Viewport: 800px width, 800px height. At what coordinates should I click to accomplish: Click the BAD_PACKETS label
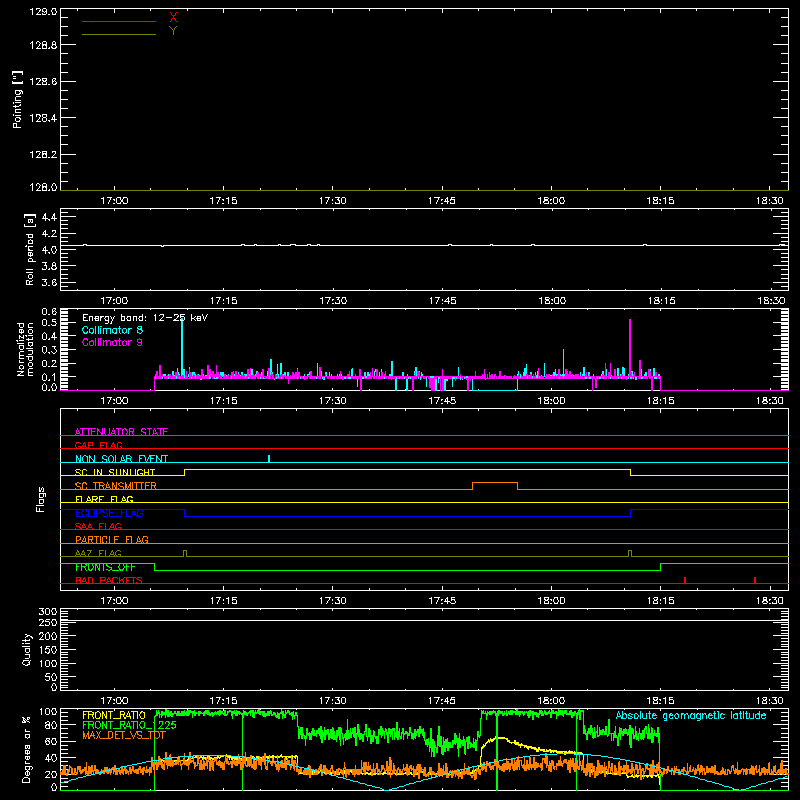(109, 580)
